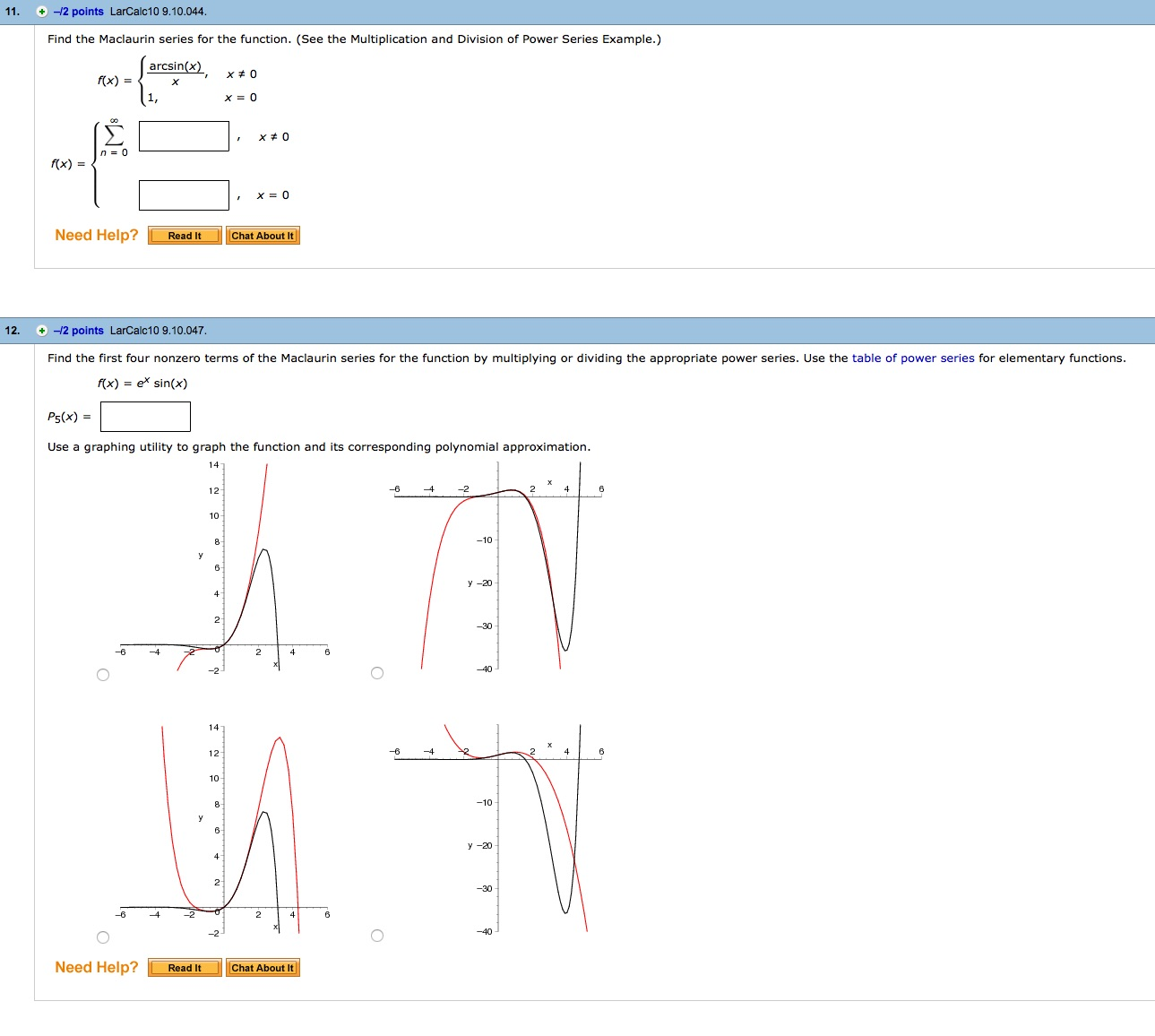
Task: Click the green plus icon beside question 12
Action: [x=39, y=330]
